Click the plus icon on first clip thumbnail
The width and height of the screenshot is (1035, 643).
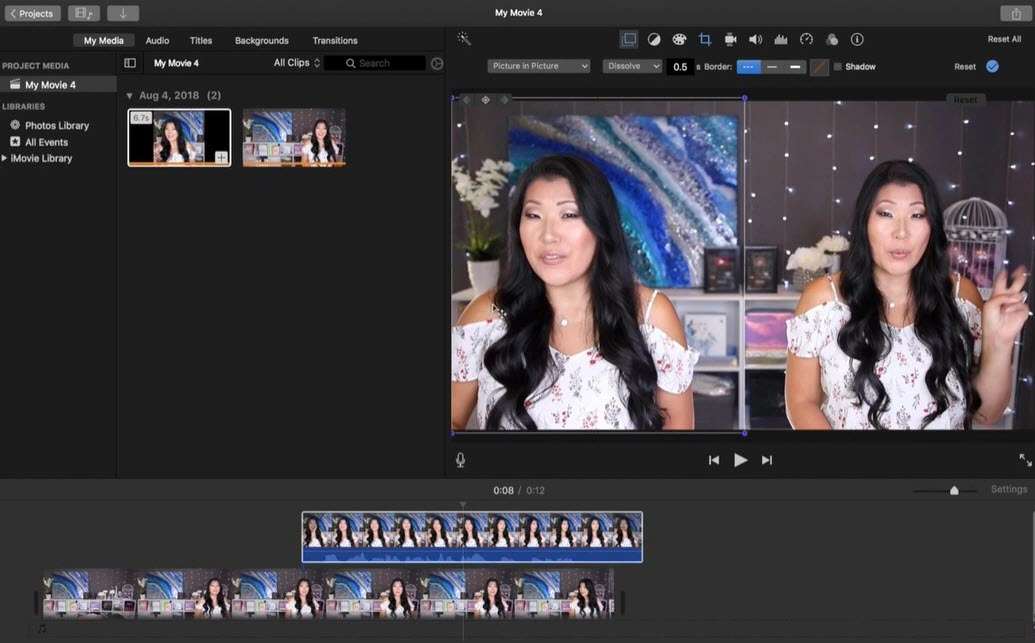(221, 157)
